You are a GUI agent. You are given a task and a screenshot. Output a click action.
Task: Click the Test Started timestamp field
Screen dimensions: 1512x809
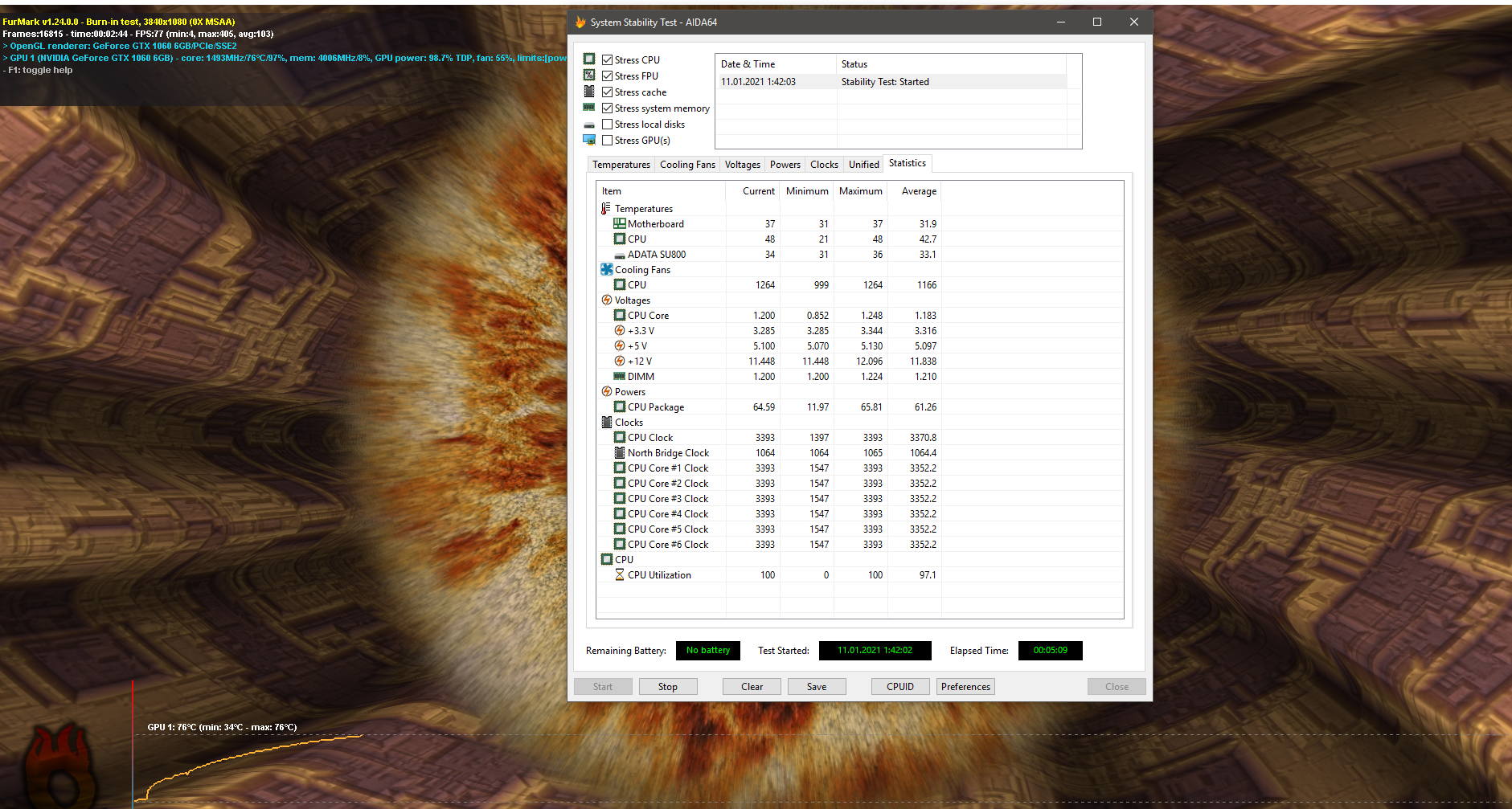pos(875,651)
